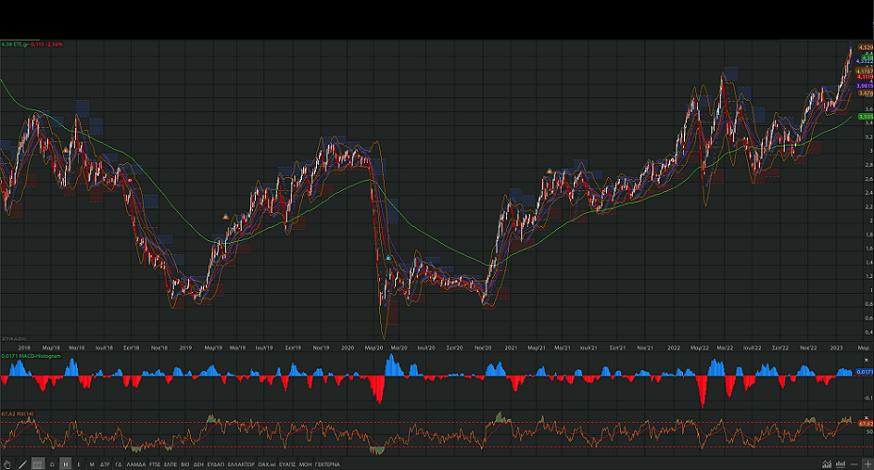Viewport: 874px width, 470px height.
Task: Switch to H timeframe
Action: (65, 464)
